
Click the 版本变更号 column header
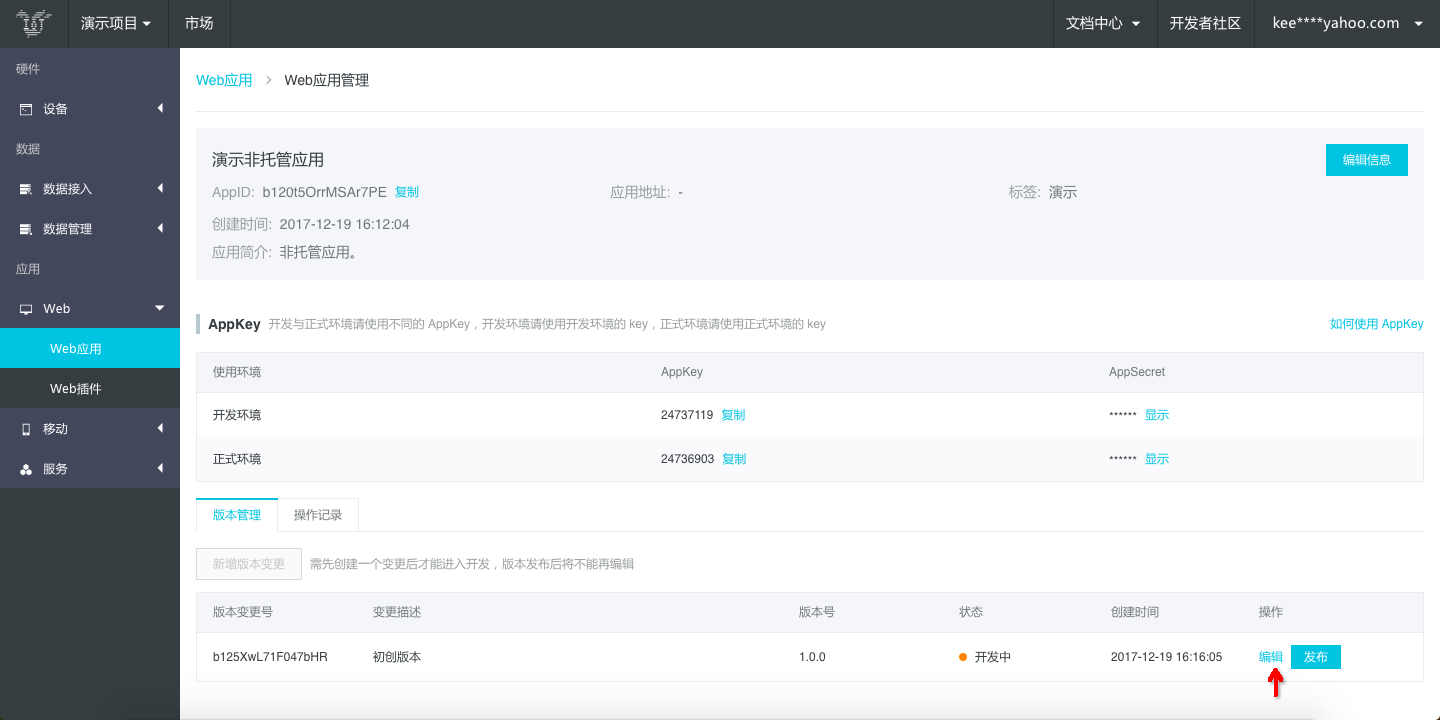point(243,612)
